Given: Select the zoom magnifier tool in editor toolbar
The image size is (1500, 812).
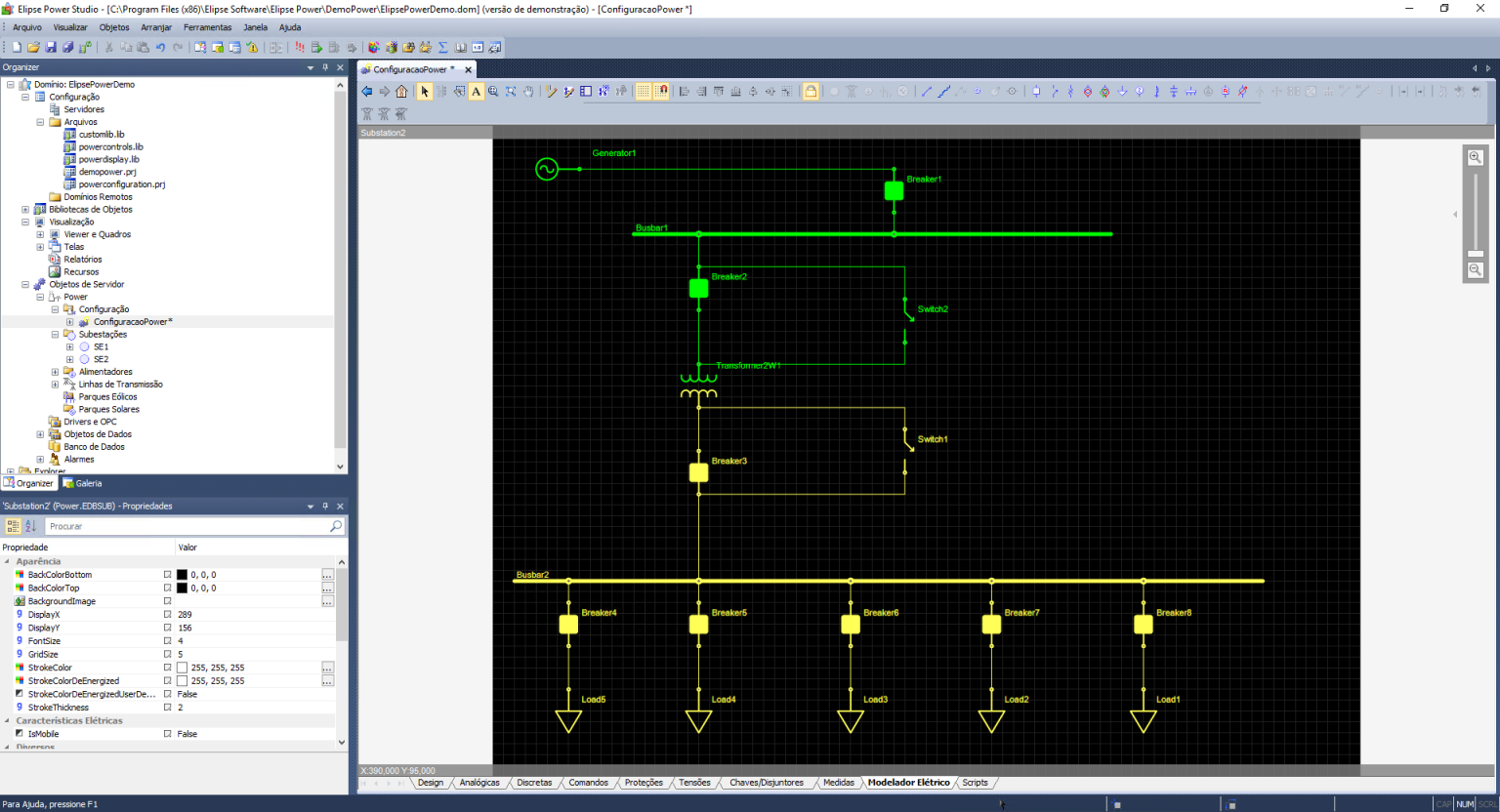Looking at the screenshot, I should pyautogui.click(x=492, y=91).
